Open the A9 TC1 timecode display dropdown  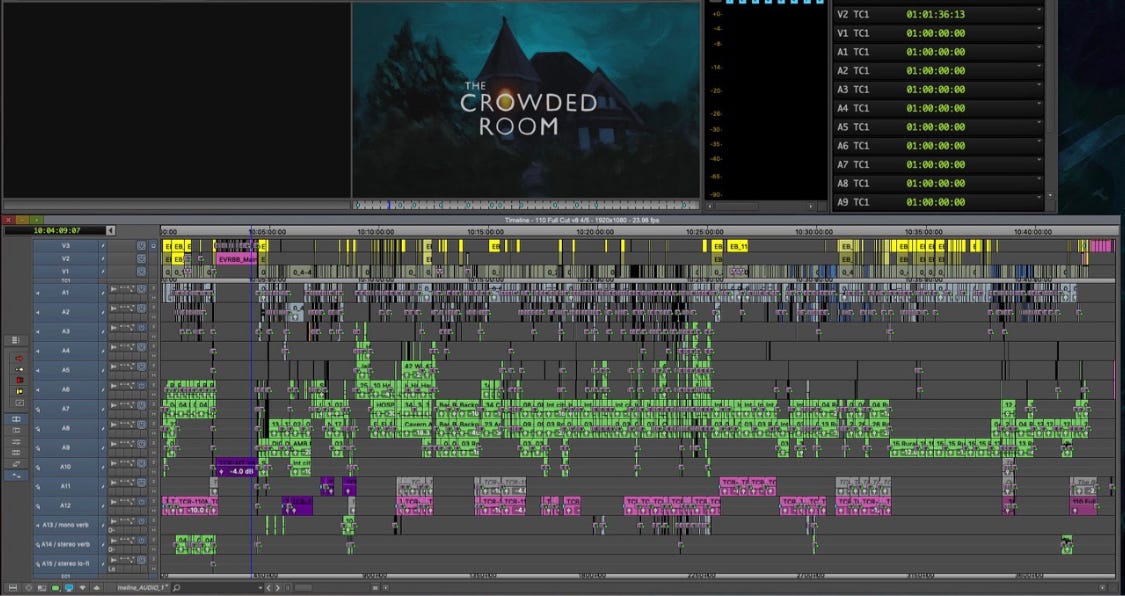pos(1039,197)
